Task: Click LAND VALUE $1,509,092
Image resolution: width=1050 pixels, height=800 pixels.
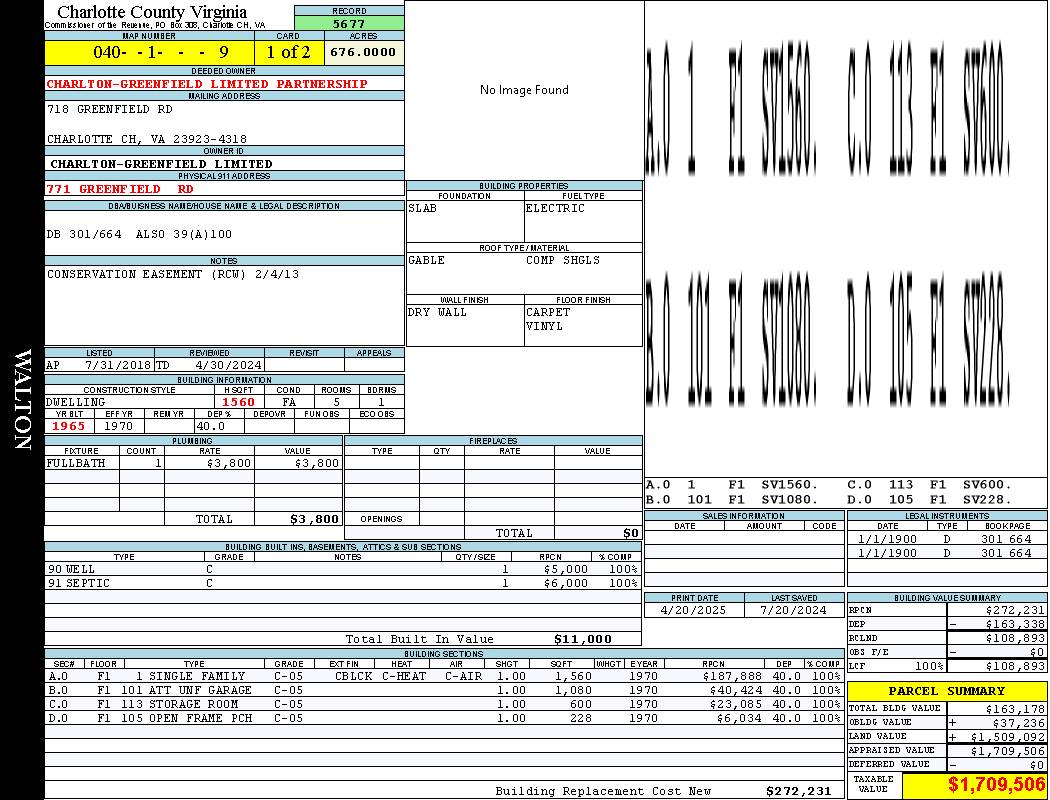Action: [x=1008, y=737]
